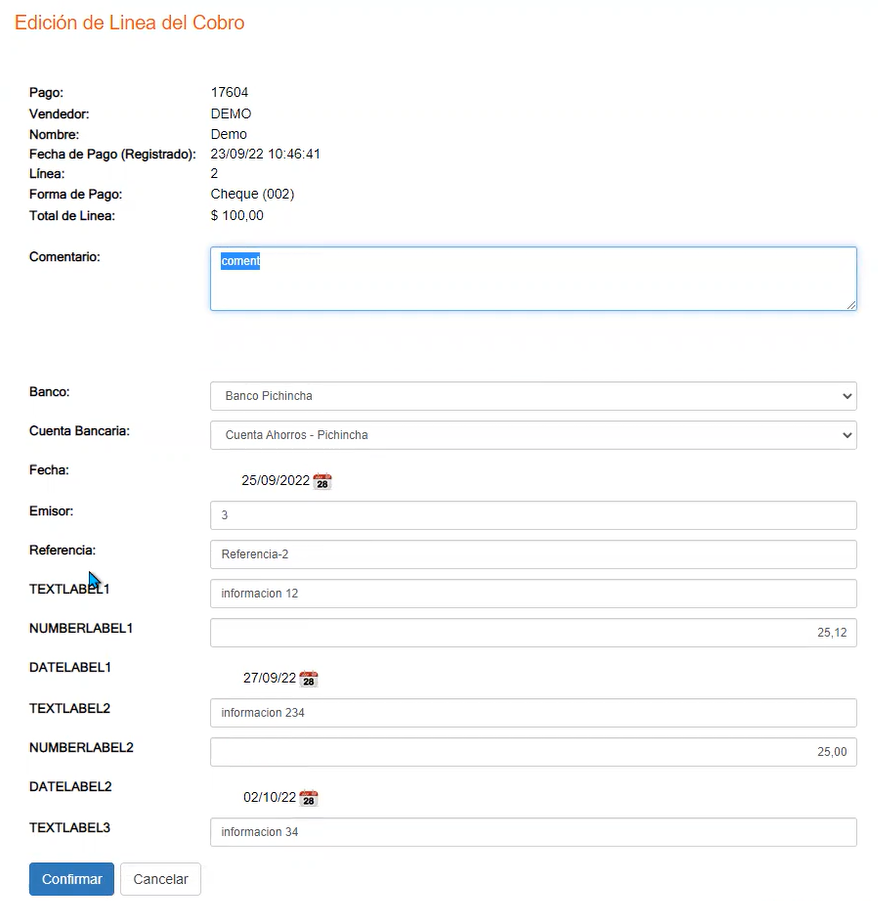Image resolution: width=878 pixels, height=901 pixels.
Task: Click the Confirmar button
Action: coord(72,879)
